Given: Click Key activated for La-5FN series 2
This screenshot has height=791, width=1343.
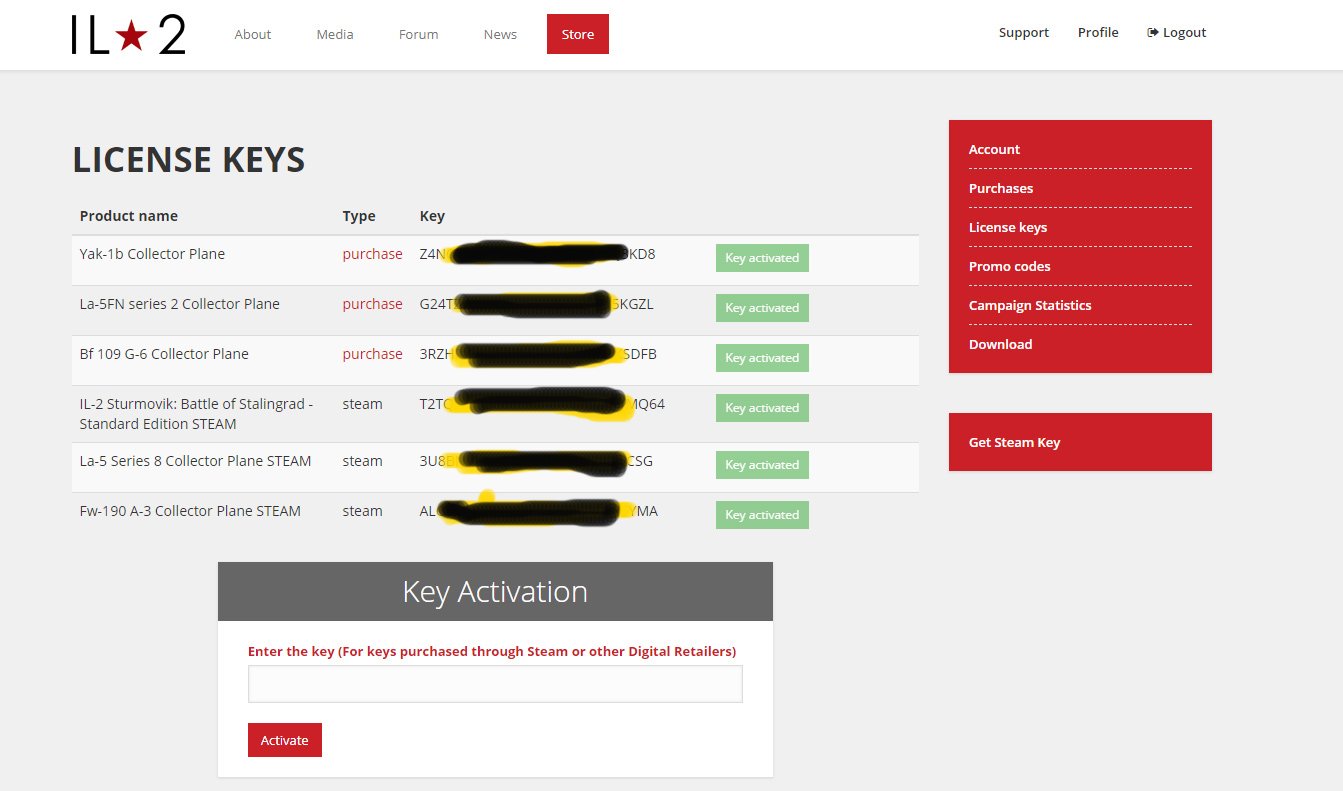Looking at the screenshot, I should coord(762,308).
